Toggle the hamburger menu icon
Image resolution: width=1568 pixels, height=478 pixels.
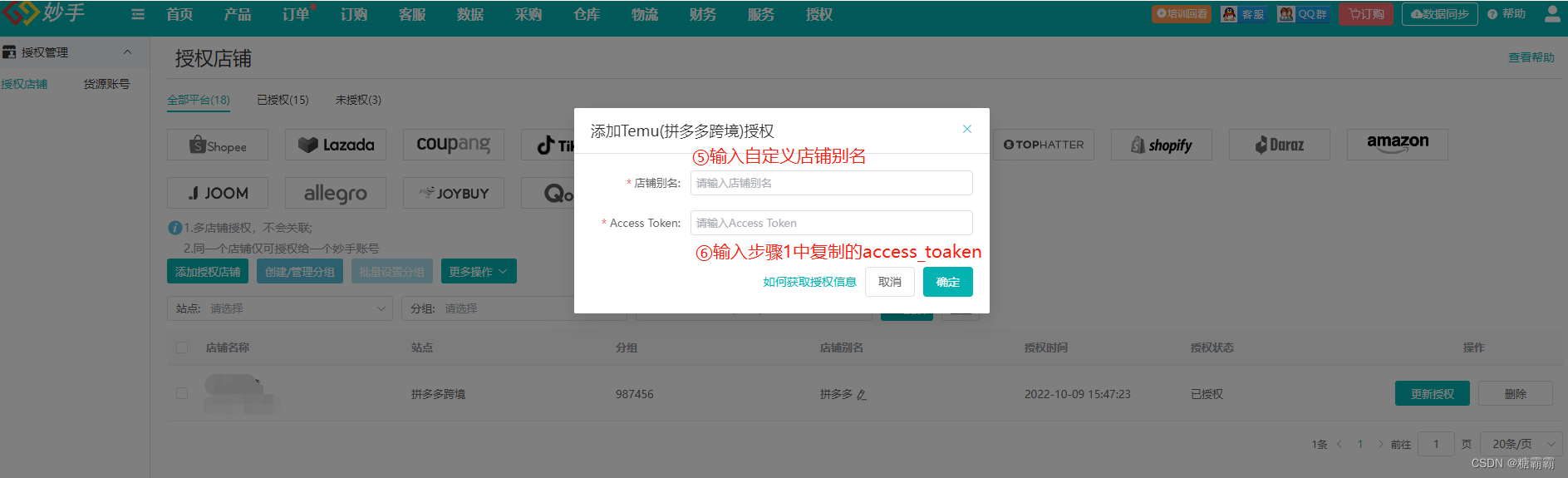[x=138, y=14]
